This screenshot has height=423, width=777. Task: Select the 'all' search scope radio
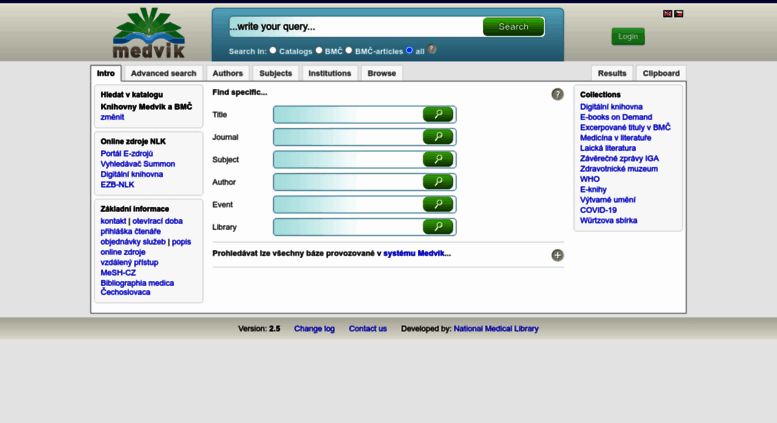[409, 51]
